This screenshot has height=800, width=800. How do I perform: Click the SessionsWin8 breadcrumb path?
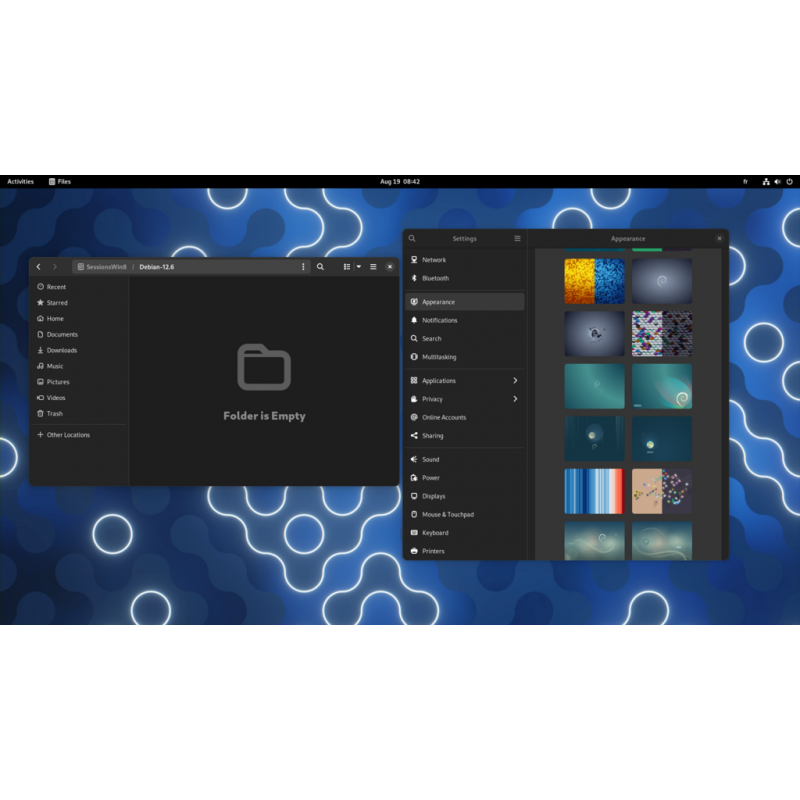point(103,267)
